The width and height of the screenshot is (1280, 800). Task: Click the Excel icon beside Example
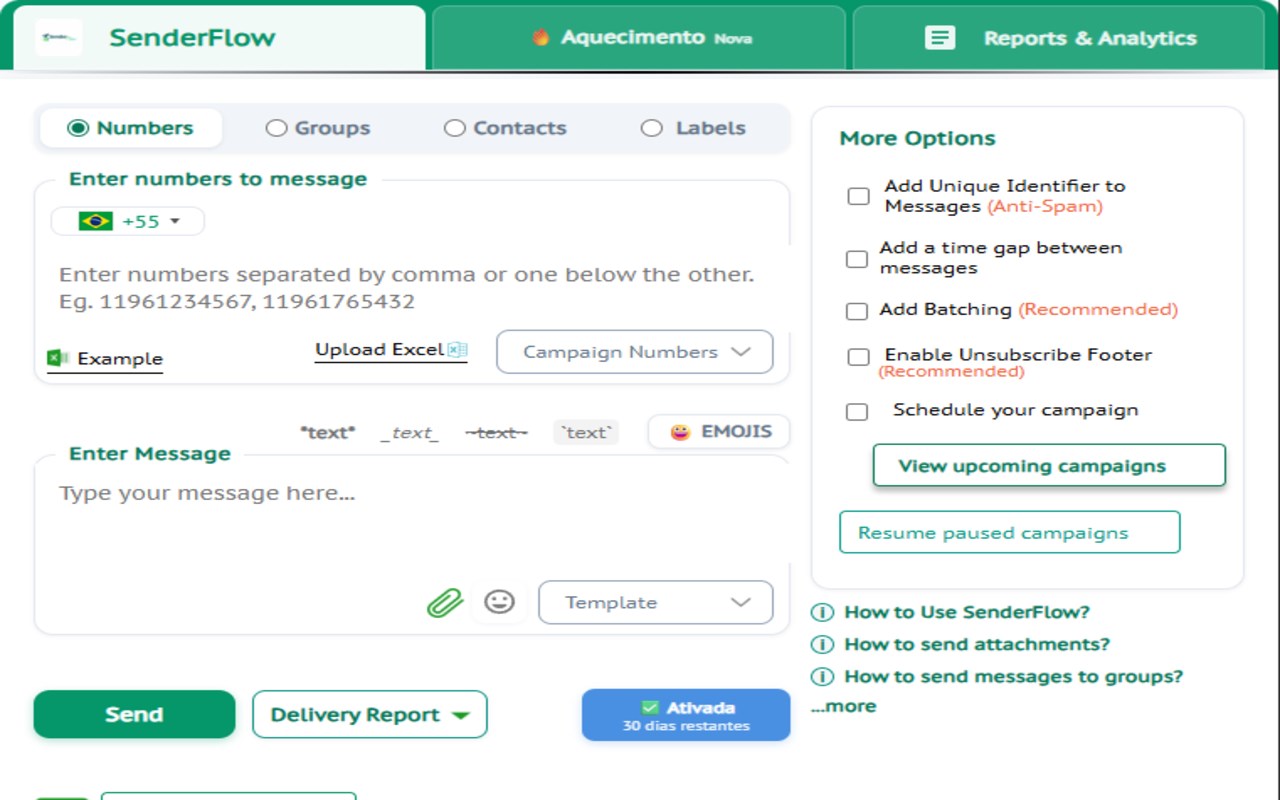[57, 358]
